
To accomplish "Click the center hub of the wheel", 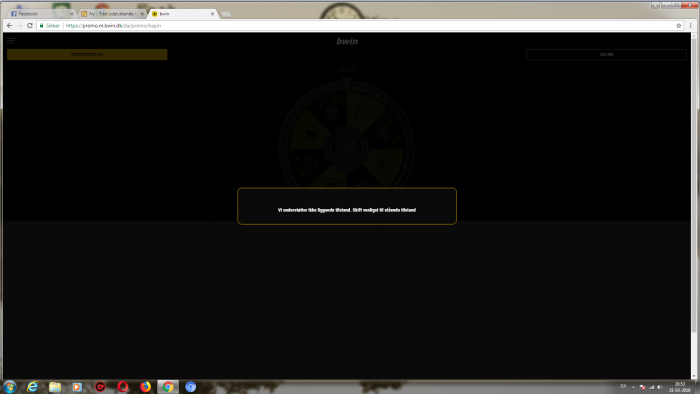I will [347, 148].
